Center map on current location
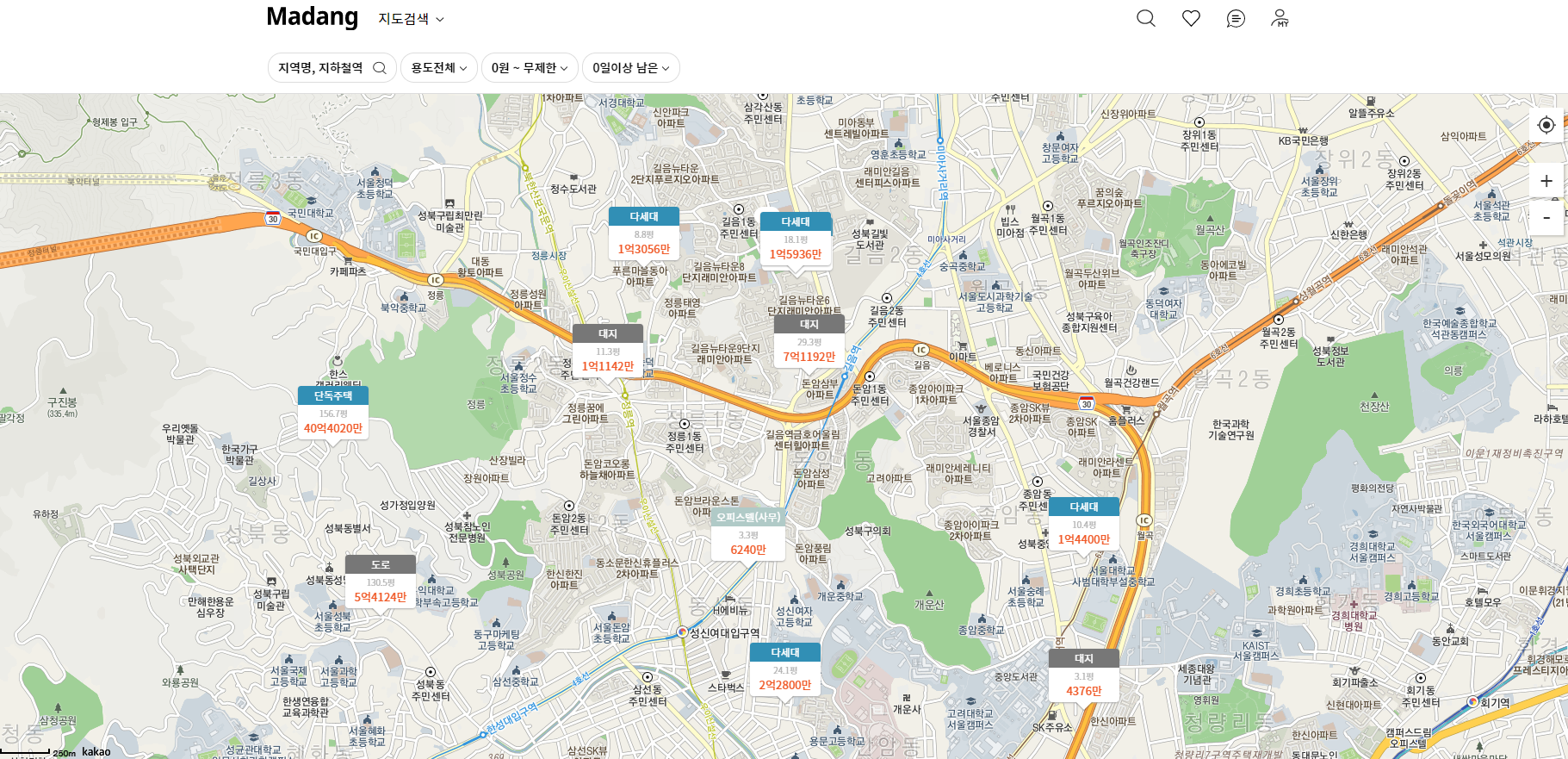 tap(1546, 125)
